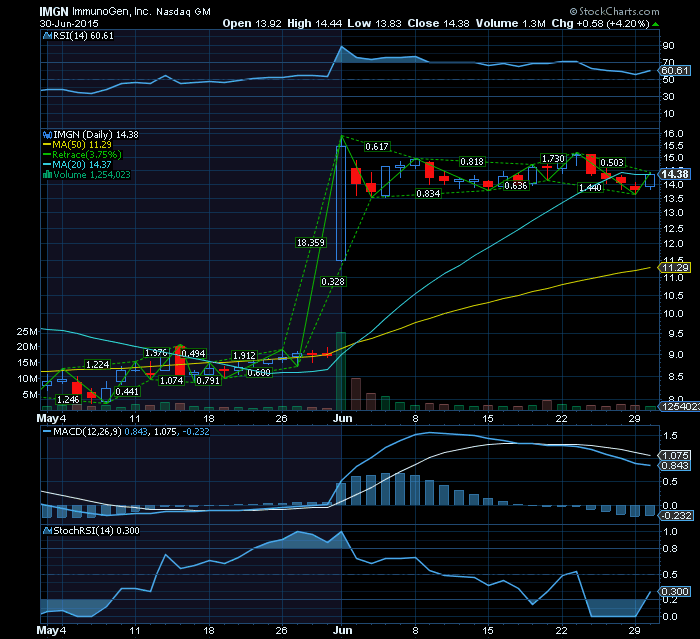This screenshot has width=700, height=639.
Task: Click the "Open 13.92" value in header
Action: pyautogui.click(x=252, y=24)
